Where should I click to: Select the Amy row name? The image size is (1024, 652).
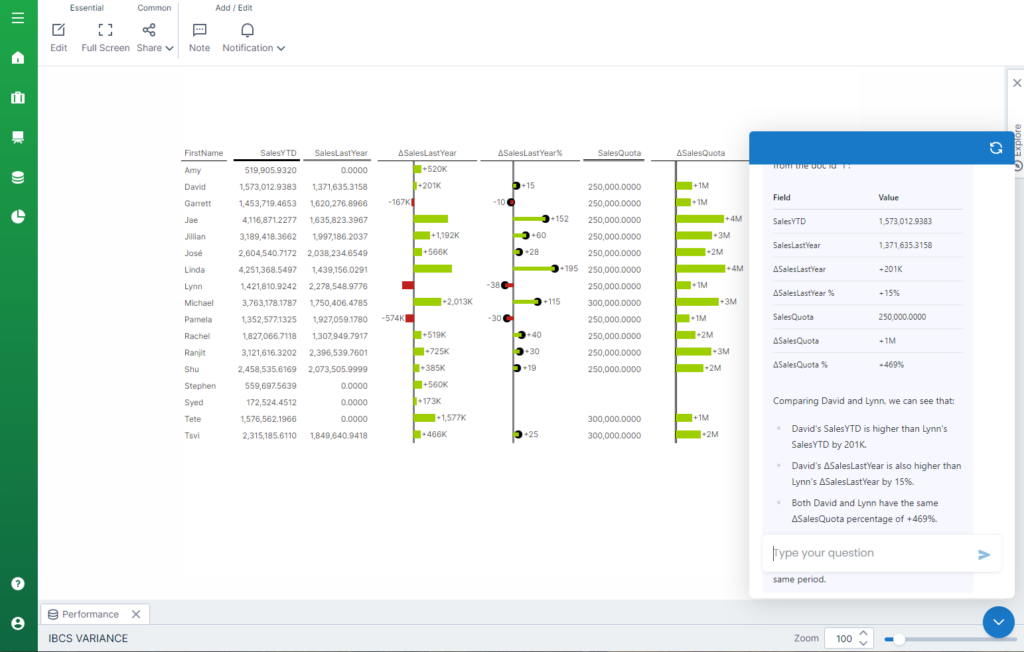[193, 170]
